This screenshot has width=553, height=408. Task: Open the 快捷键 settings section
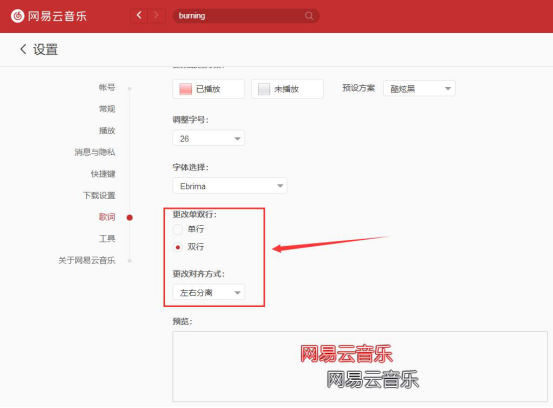point(103,174)
